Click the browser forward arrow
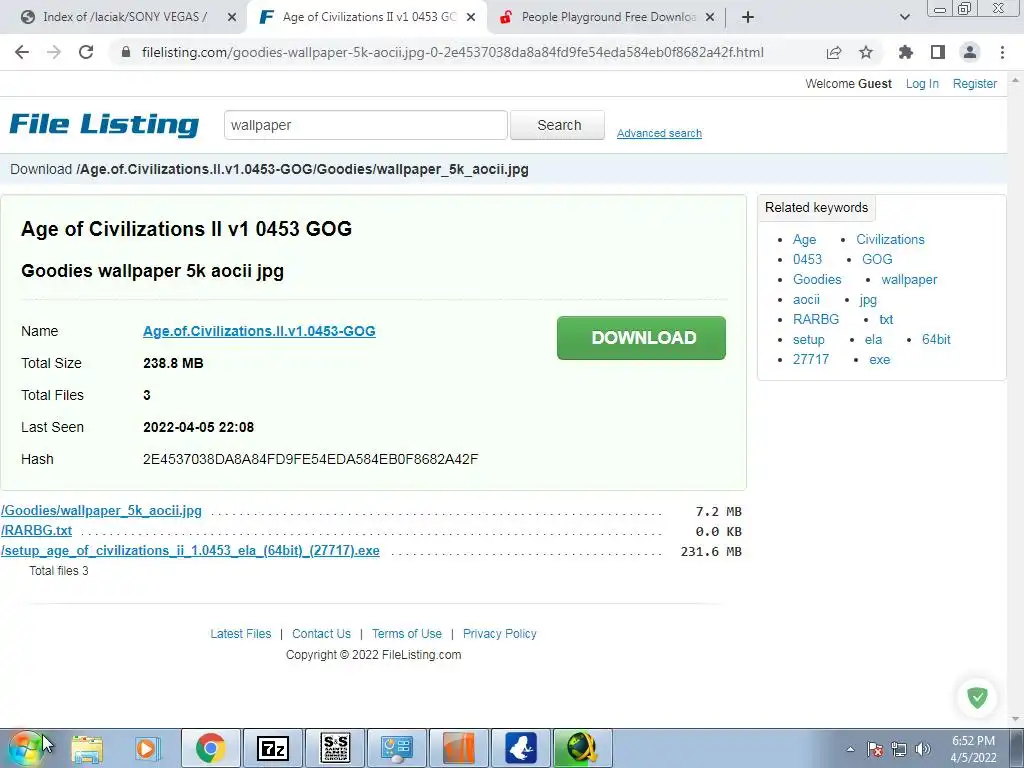Screen dimensions: 1024x768 point(54,52)
